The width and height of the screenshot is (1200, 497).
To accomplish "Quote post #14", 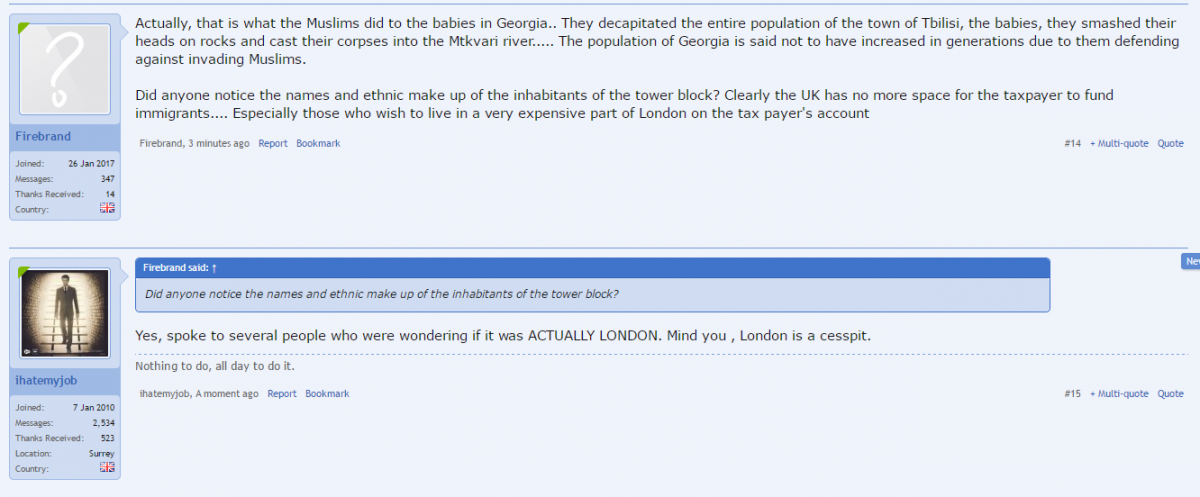I will (1170, 144).
